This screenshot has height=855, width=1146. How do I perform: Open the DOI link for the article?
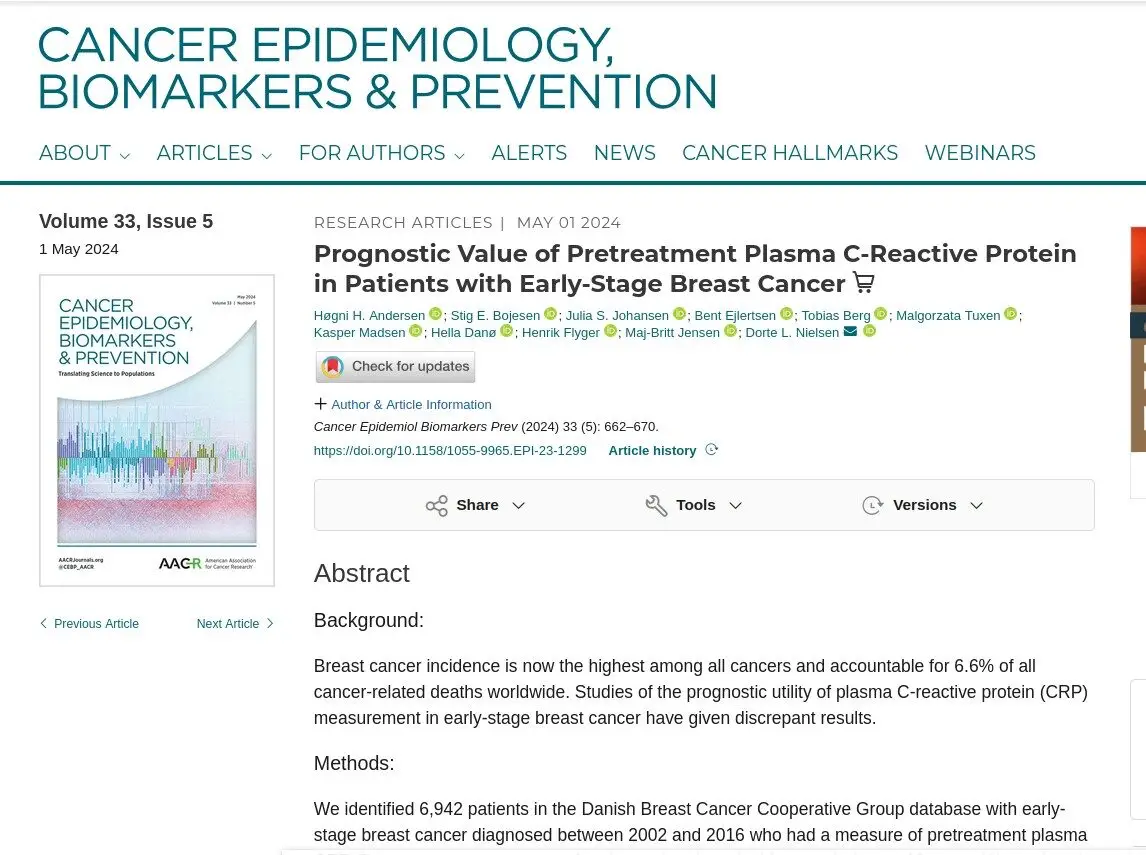tap(450, 450)
